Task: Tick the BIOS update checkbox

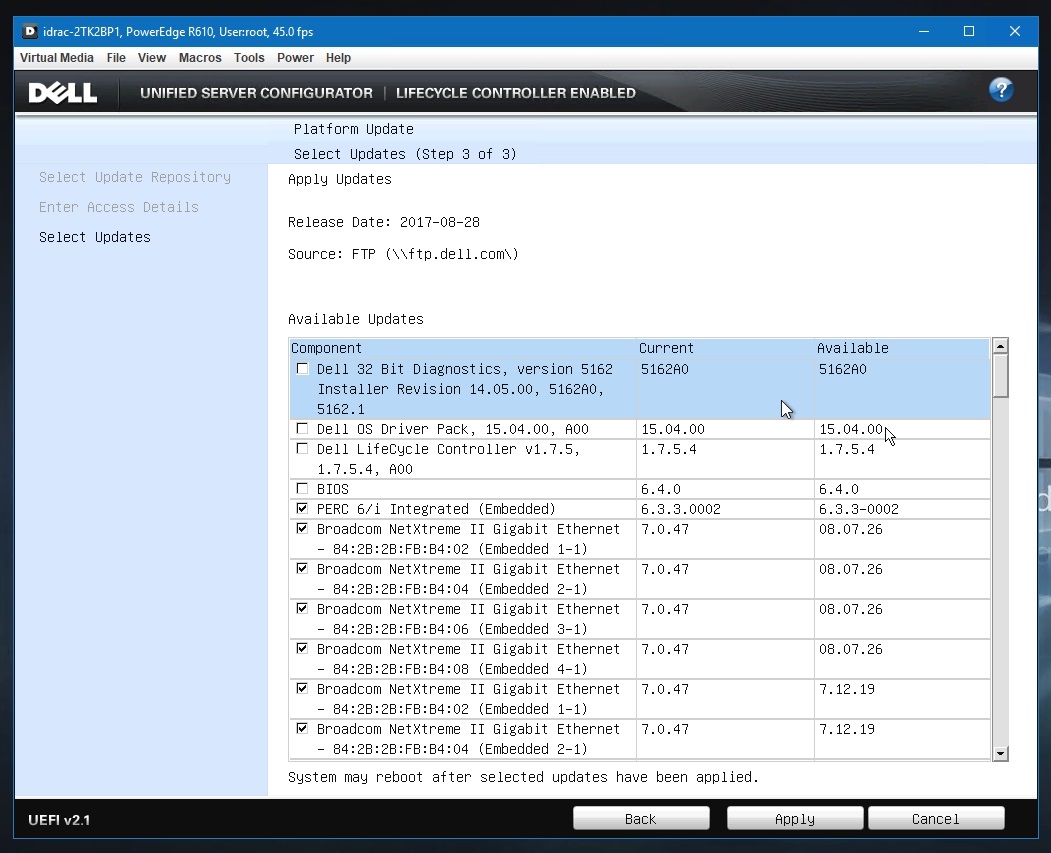Action: click(x=302, y=488)
